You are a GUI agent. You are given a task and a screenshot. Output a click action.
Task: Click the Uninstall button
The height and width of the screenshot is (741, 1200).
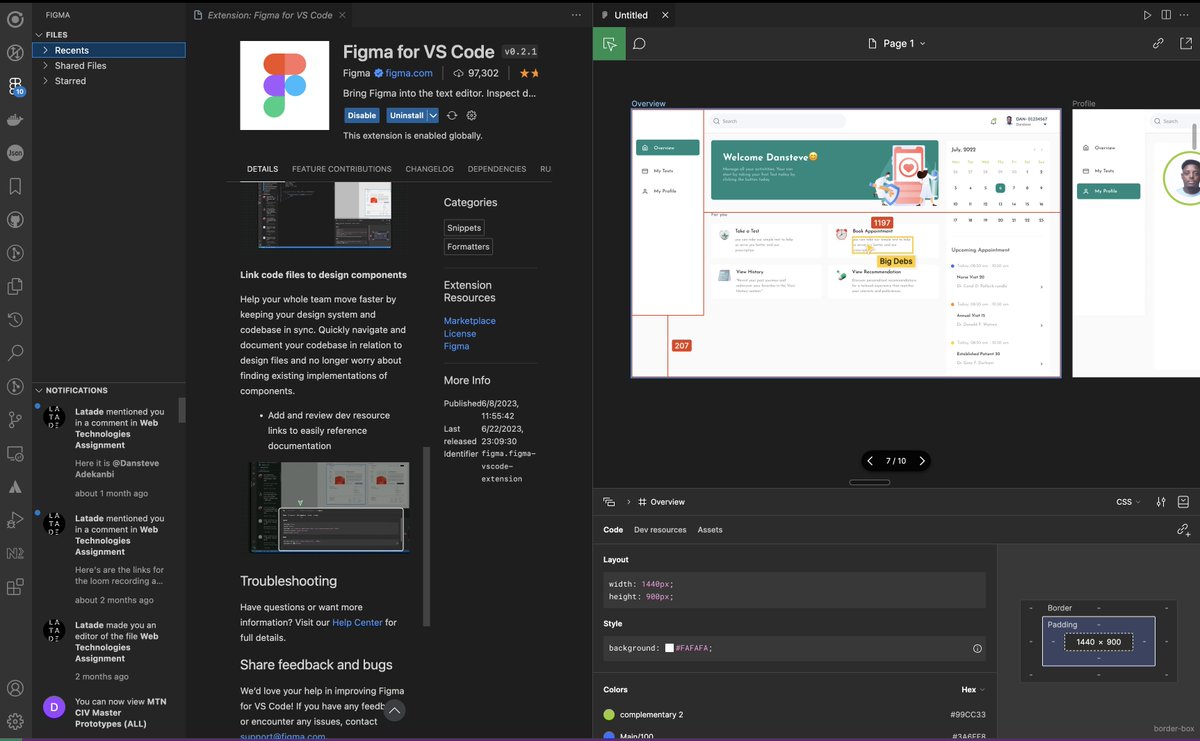point(407,116)
